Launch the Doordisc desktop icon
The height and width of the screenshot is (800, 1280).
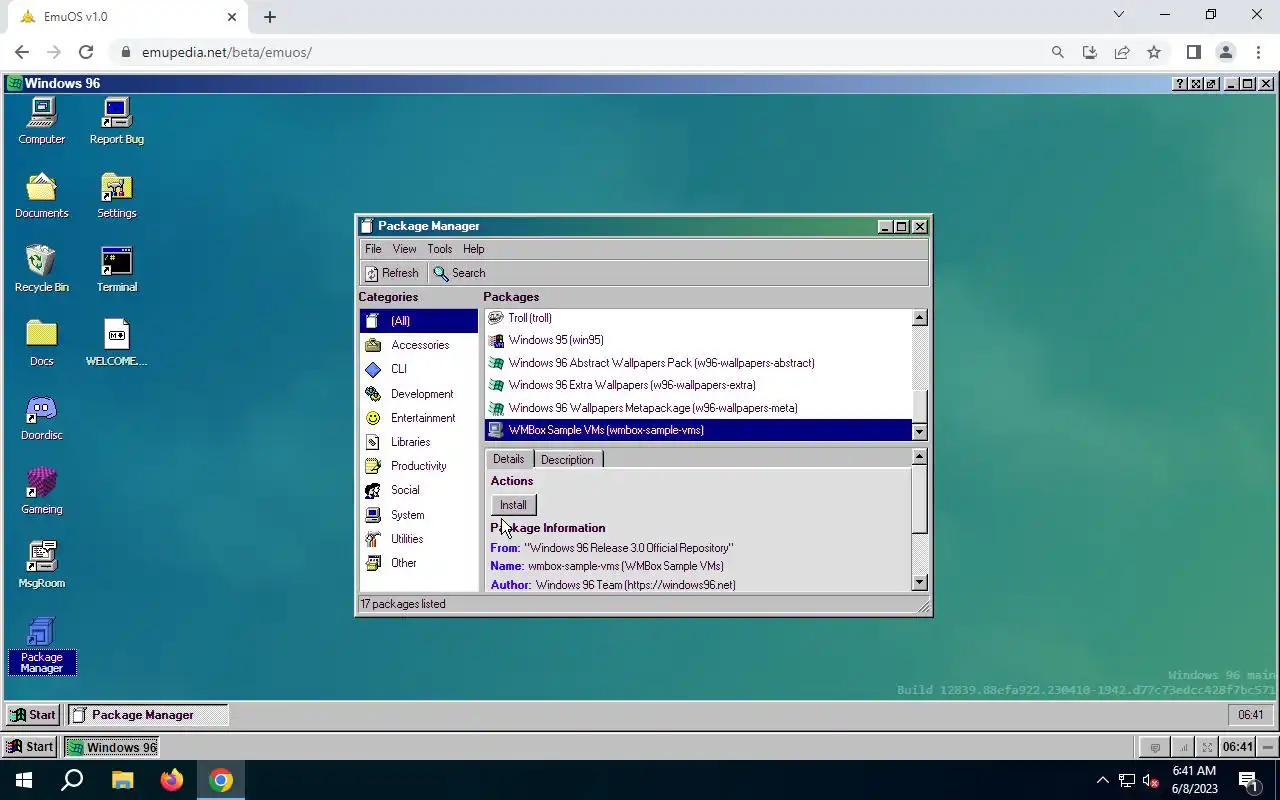[x=42, y=417]
